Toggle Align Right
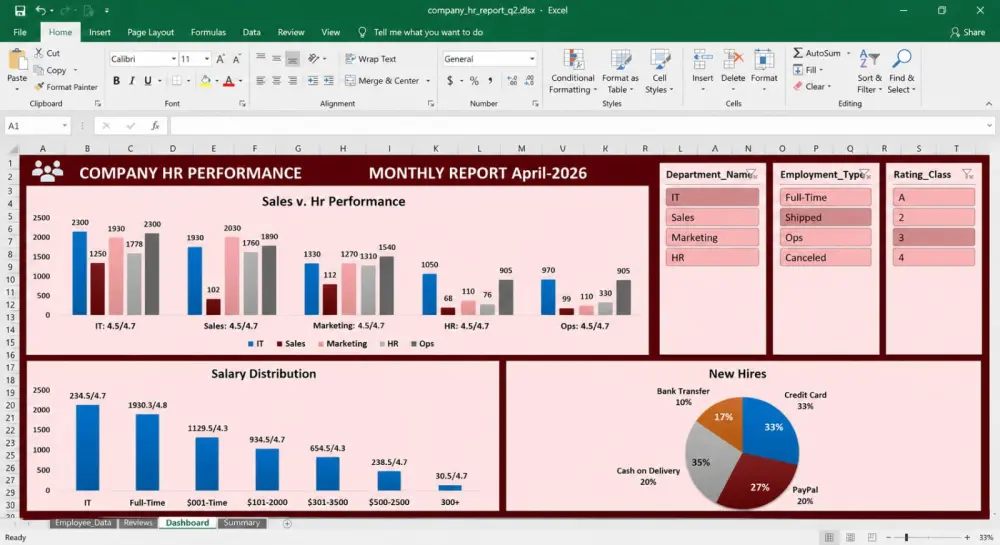Image resolution: width=1000 pixels, height=545 pixels. 292,80
